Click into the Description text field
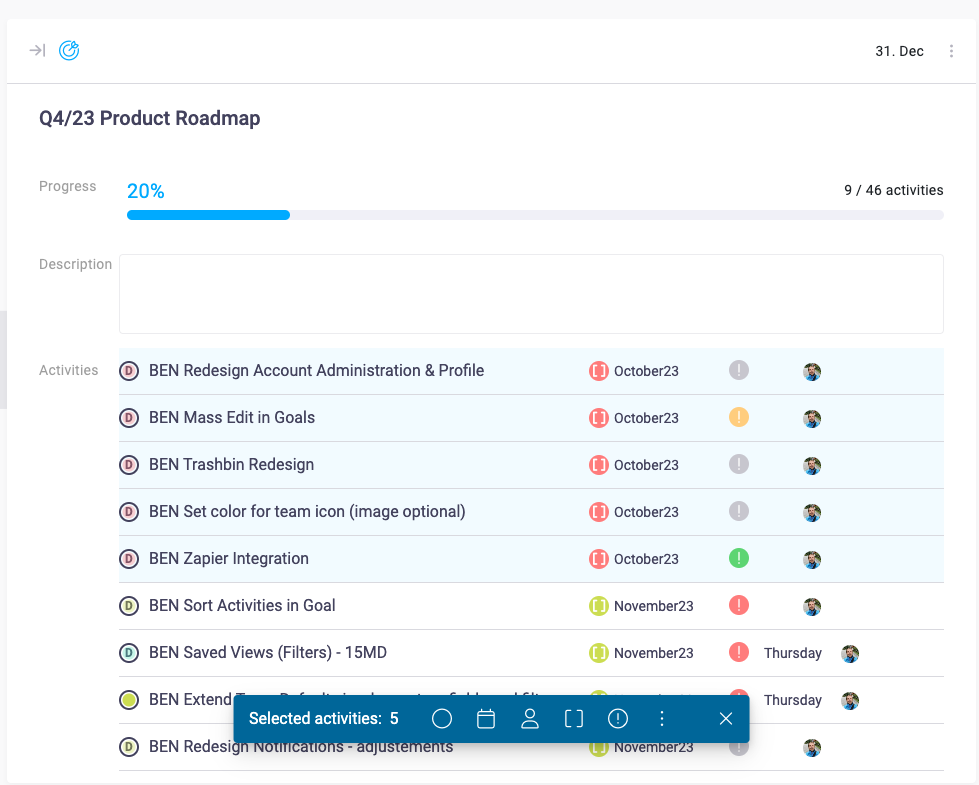Viewport: 979px width, 785px height. coord(530,293)
